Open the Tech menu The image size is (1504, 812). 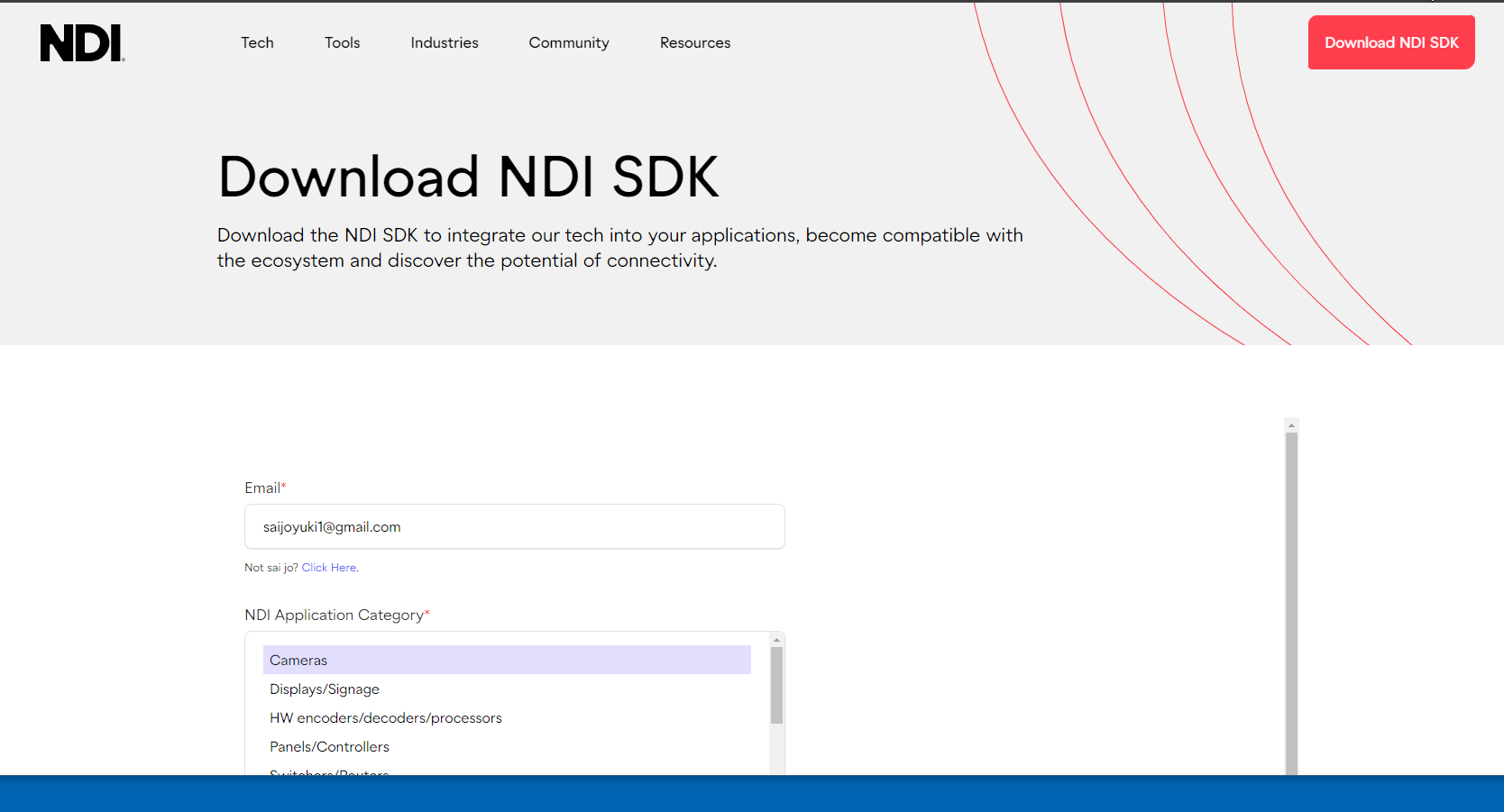[257, 42]
